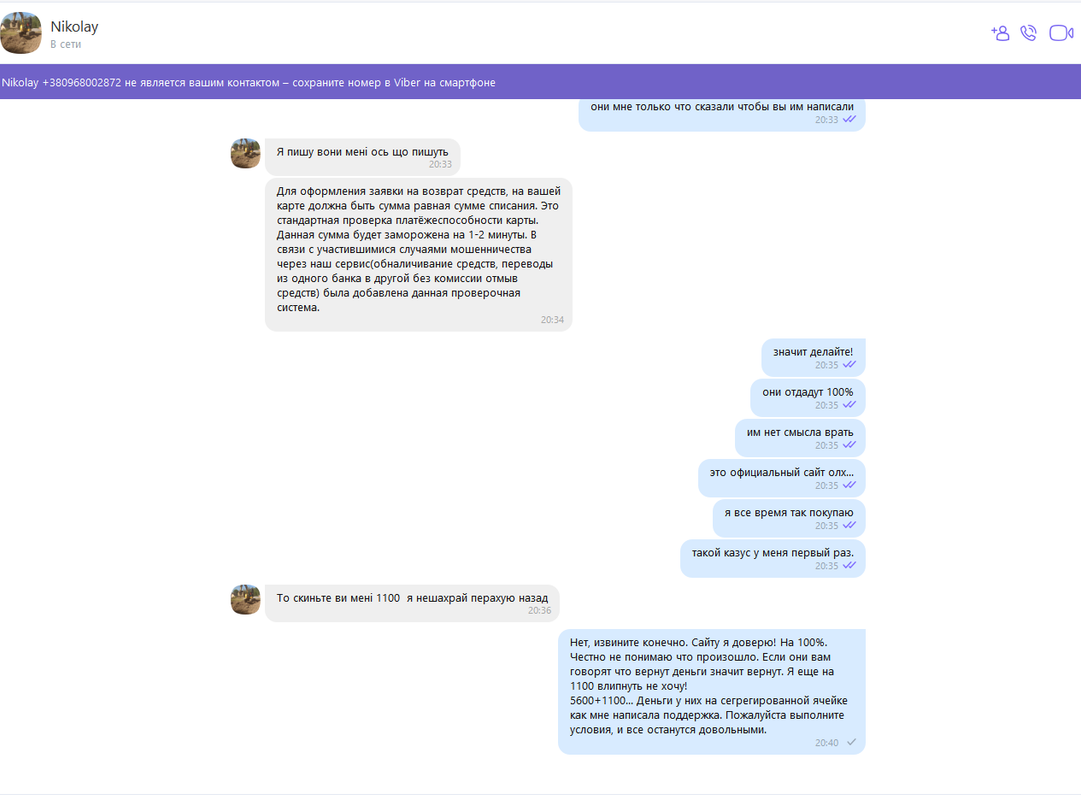Image resolution: width=1081 pixels, height=800 pixels.
Task: Click the 'Я пишу вони мені ось що пишуть' message
Action: 363,157
